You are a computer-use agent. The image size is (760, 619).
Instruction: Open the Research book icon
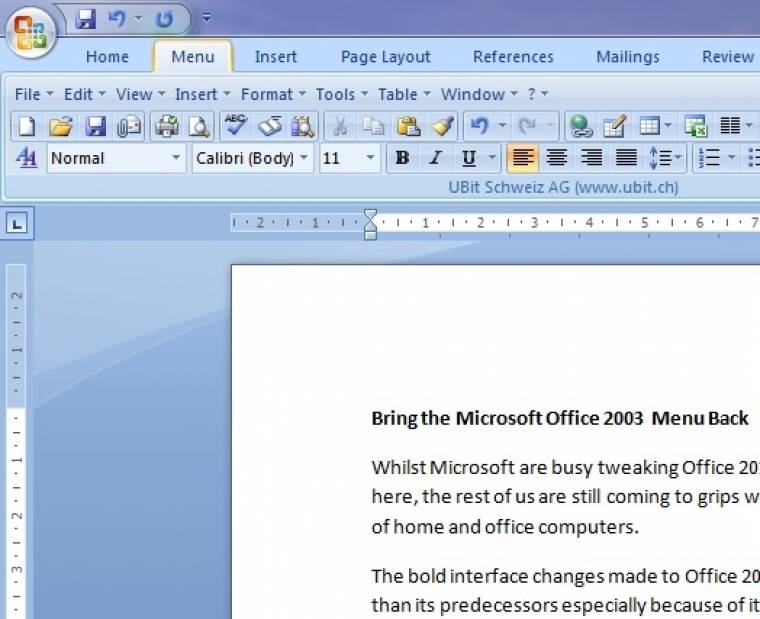pos(269,126)
